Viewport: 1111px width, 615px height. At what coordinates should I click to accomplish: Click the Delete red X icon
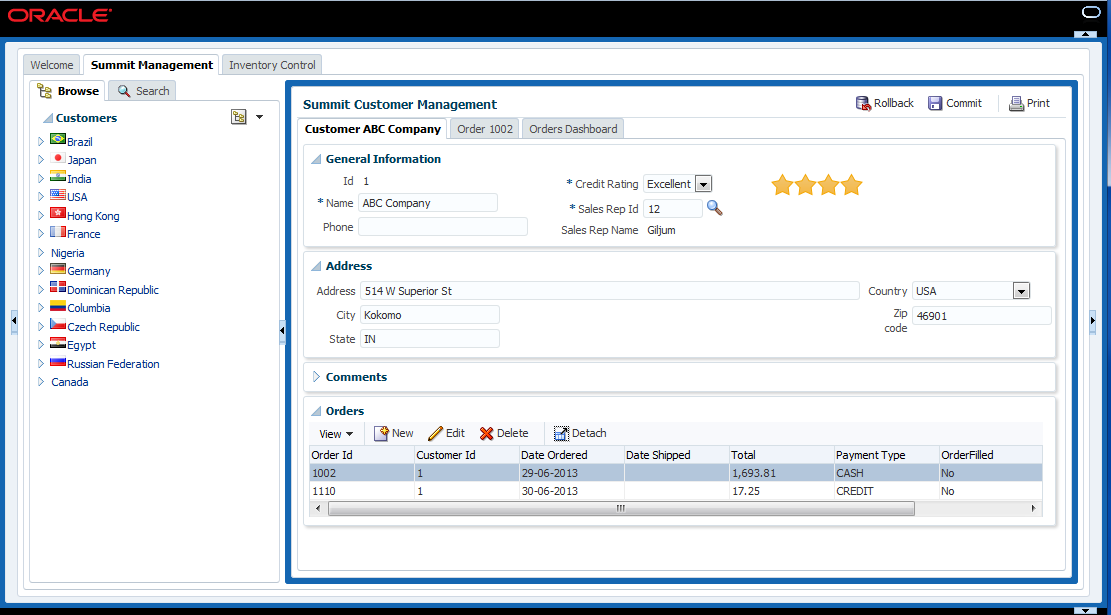point(487,433)
